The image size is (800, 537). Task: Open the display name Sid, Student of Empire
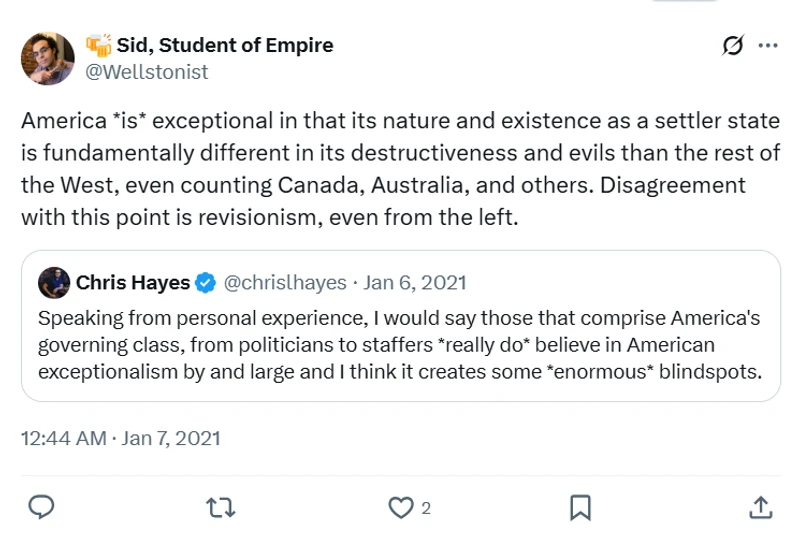(224, 45)
